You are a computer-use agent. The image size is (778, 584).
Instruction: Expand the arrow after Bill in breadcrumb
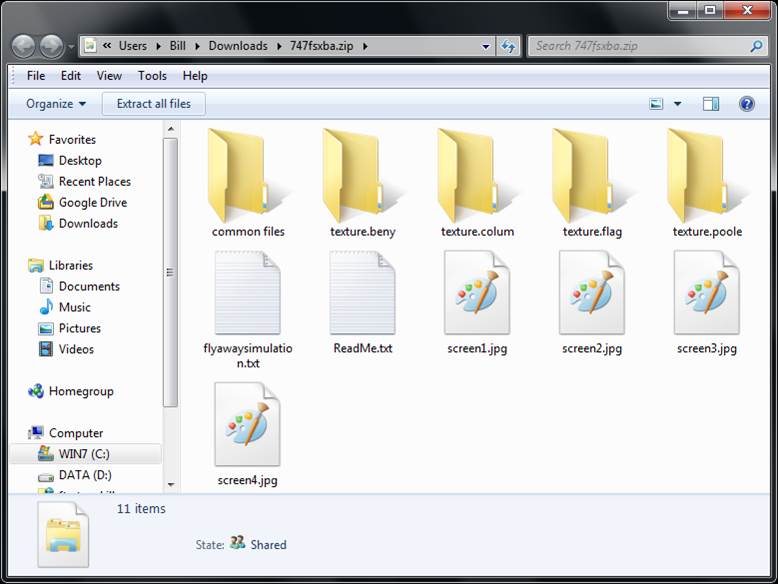(197, 46)
